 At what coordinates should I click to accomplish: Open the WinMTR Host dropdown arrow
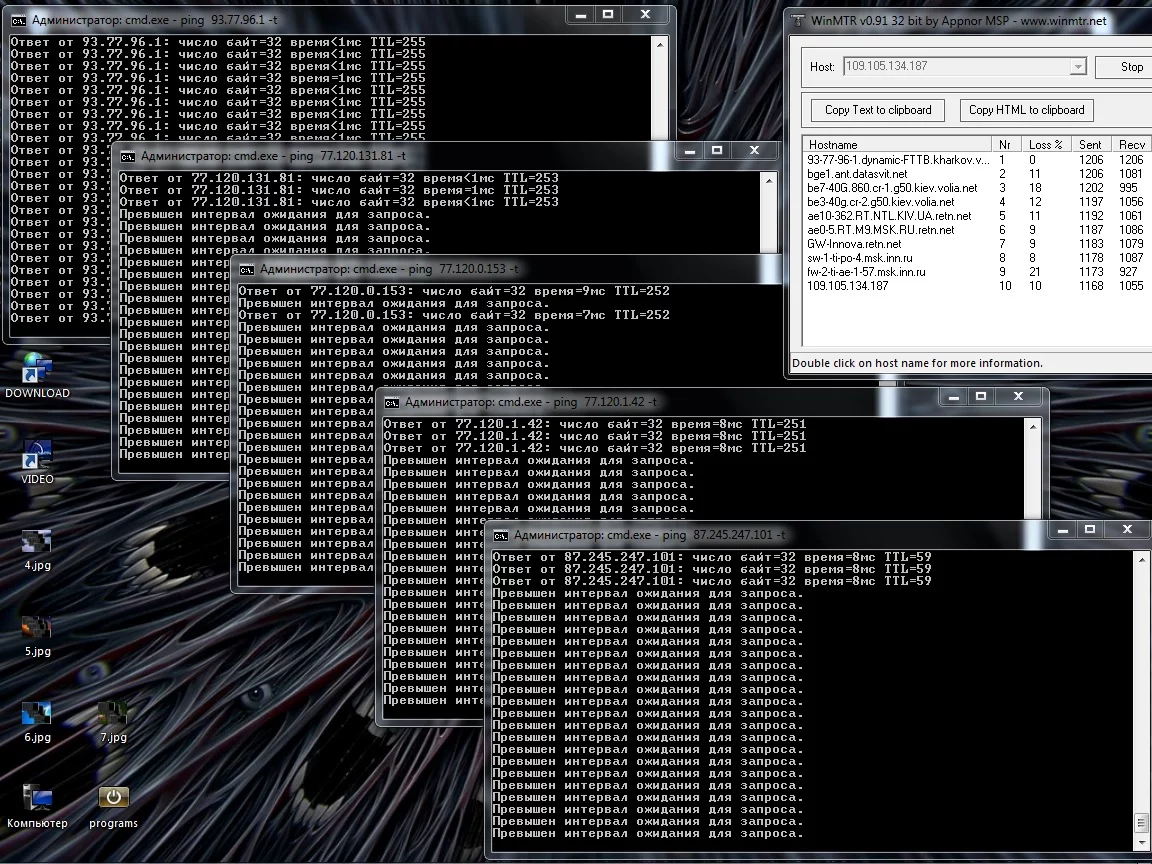(x=1078, y=67)
